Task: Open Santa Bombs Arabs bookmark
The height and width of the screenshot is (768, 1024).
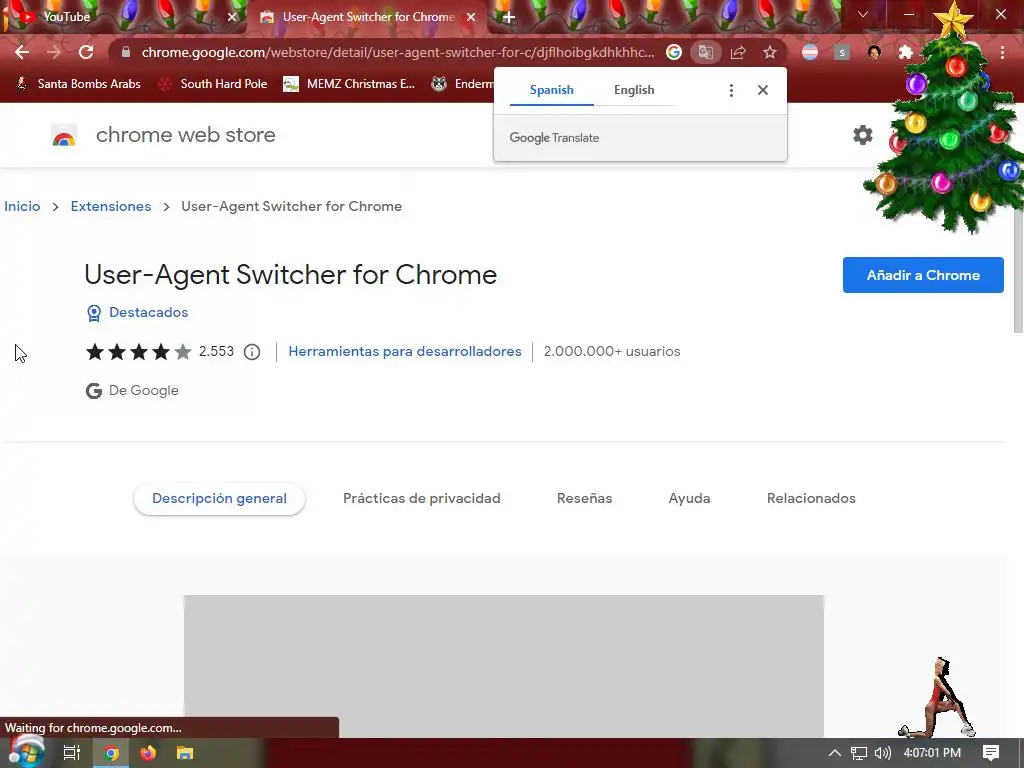Action: click(x=78, y=84)
